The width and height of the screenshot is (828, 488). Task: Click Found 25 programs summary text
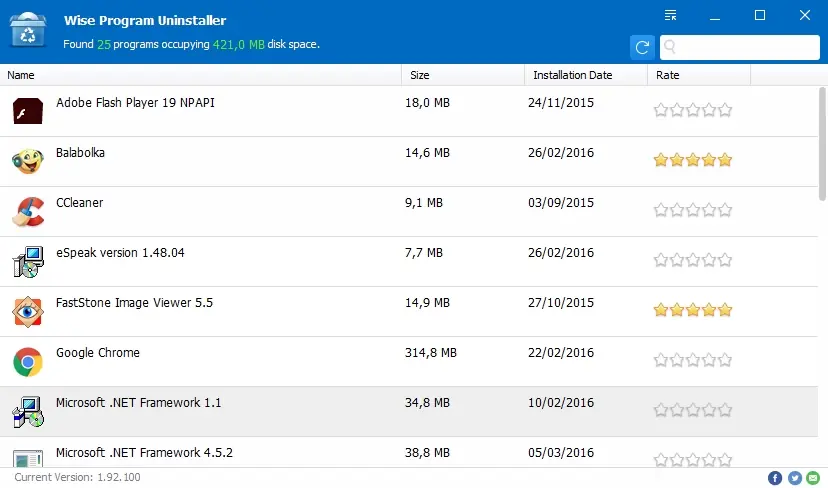pos(192,44)
